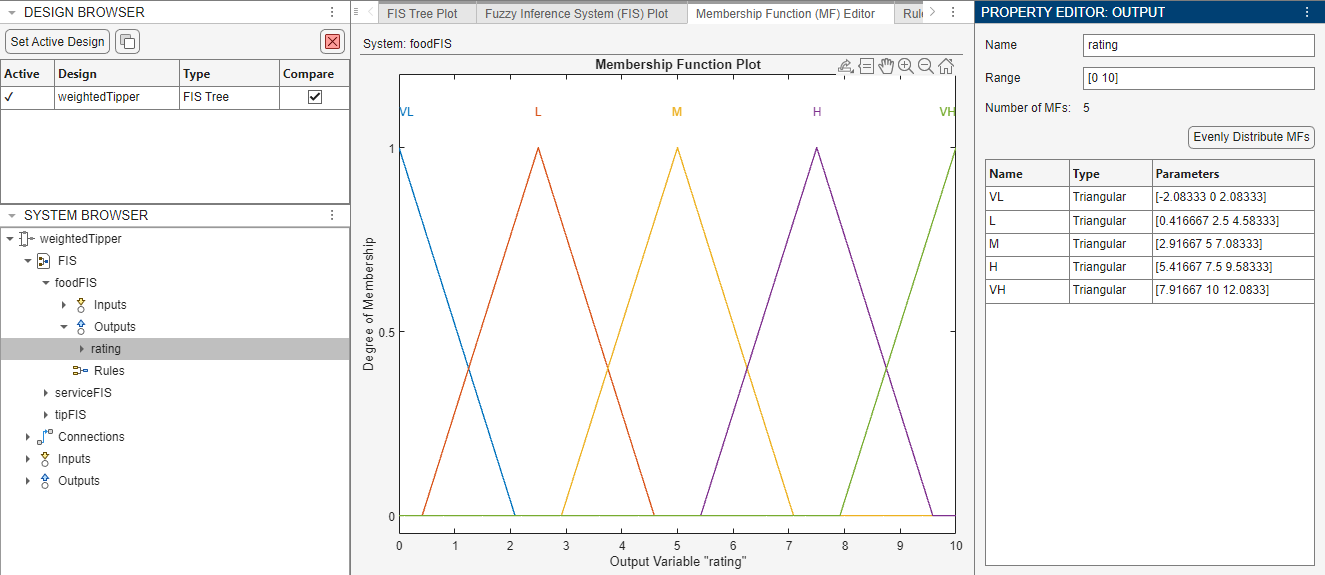Expand the Connections tree node
Image resolution: width=1325 pixels, height=575 pixels.
click(x=29, y=437)
